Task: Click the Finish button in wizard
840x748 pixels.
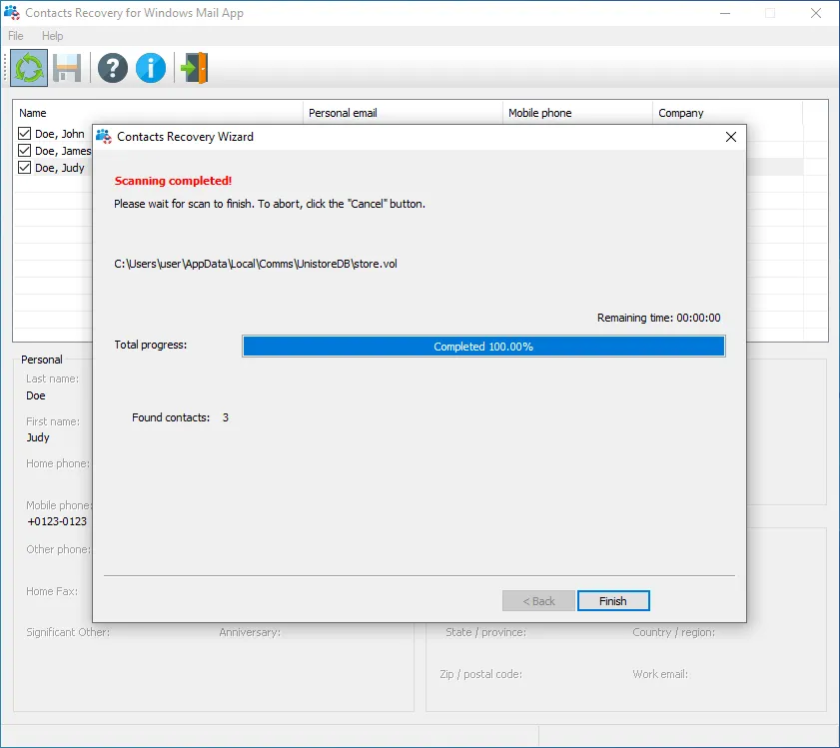Action: (x=613, y=601)
